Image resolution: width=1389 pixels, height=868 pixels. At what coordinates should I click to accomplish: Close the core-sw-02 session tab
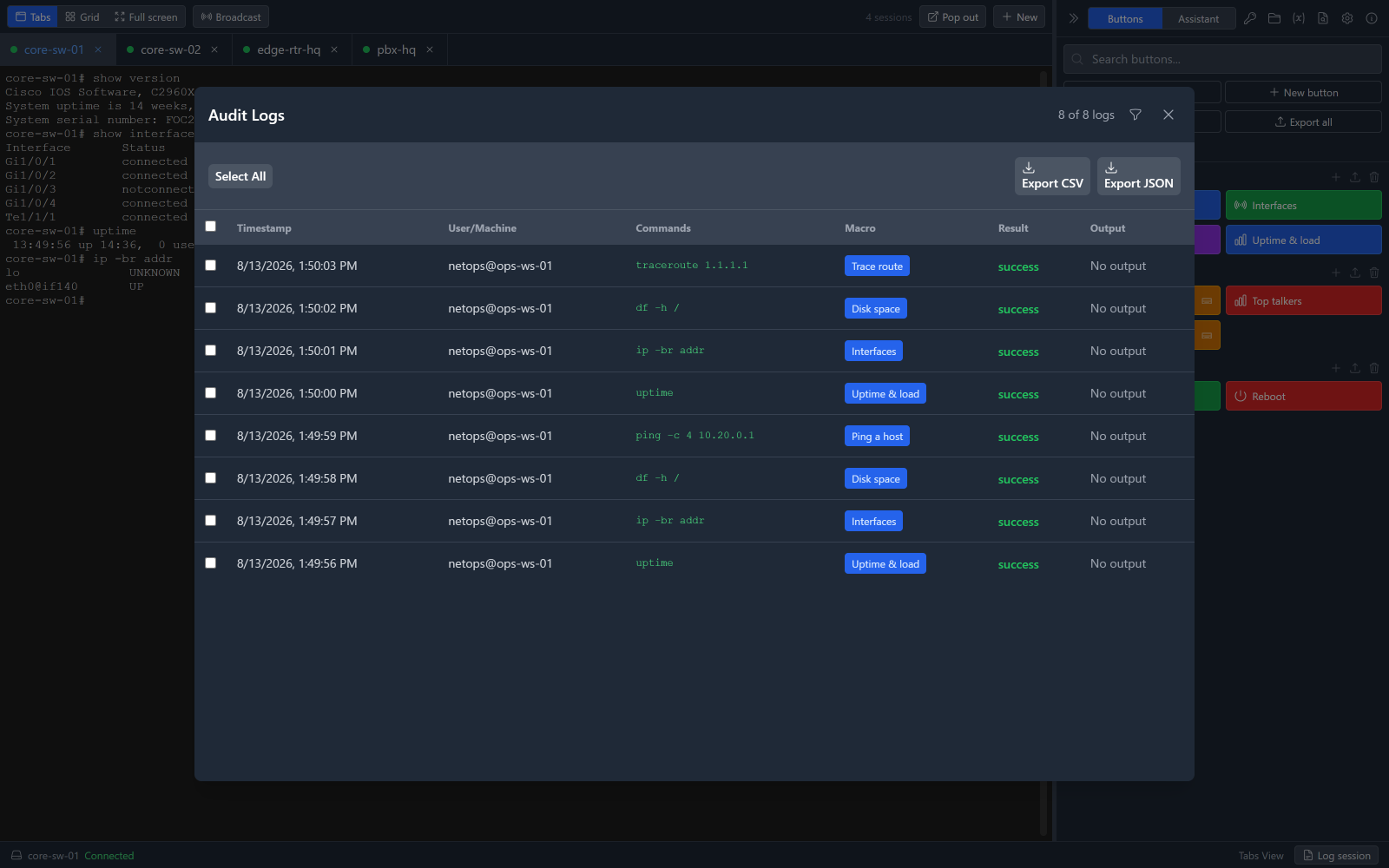pyautogui.click(x=214, y=49)
